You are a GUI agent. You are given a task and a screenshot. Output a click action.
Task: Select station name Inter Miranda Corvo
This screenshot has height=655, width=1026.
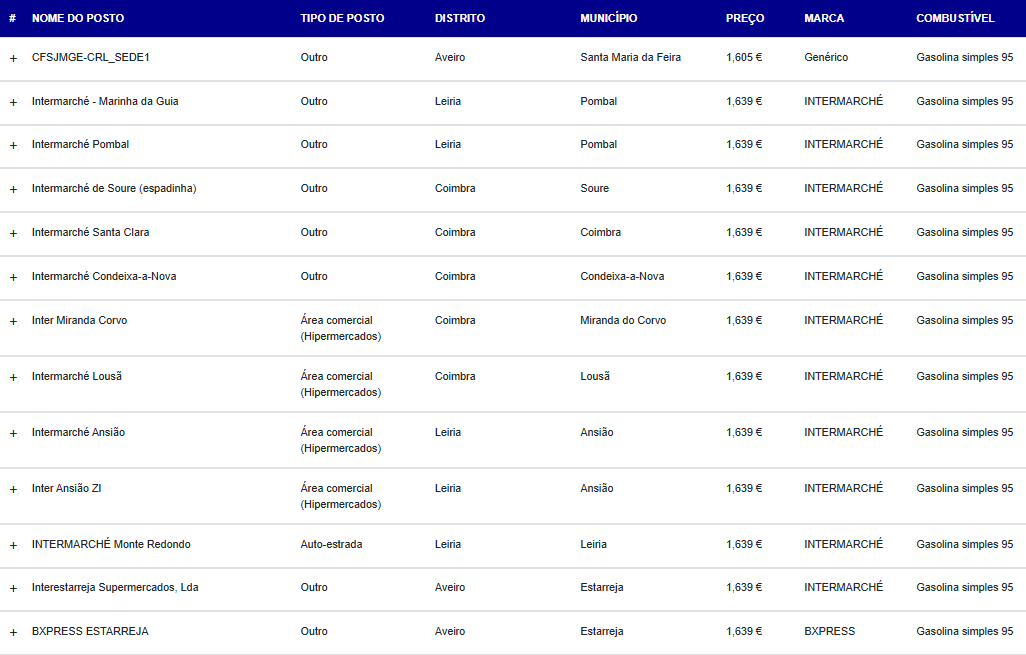(79, 321)
